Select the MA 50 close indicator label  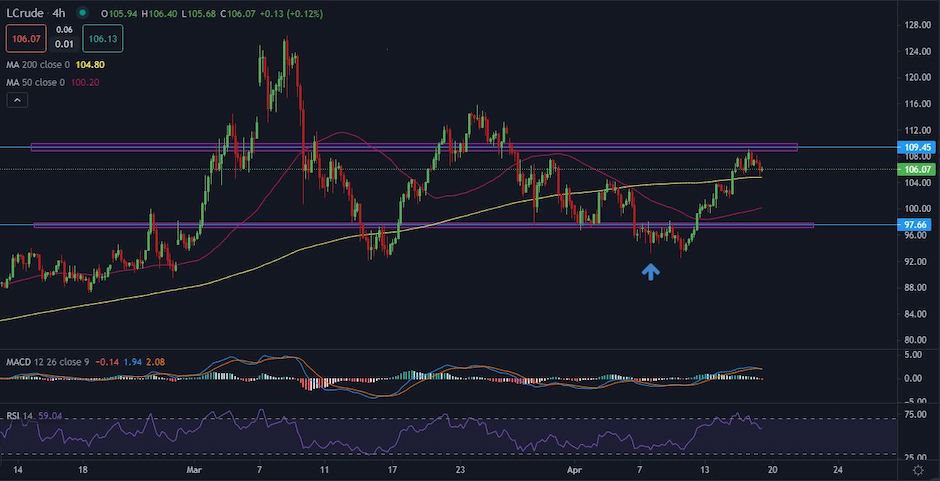pos(34,82)
